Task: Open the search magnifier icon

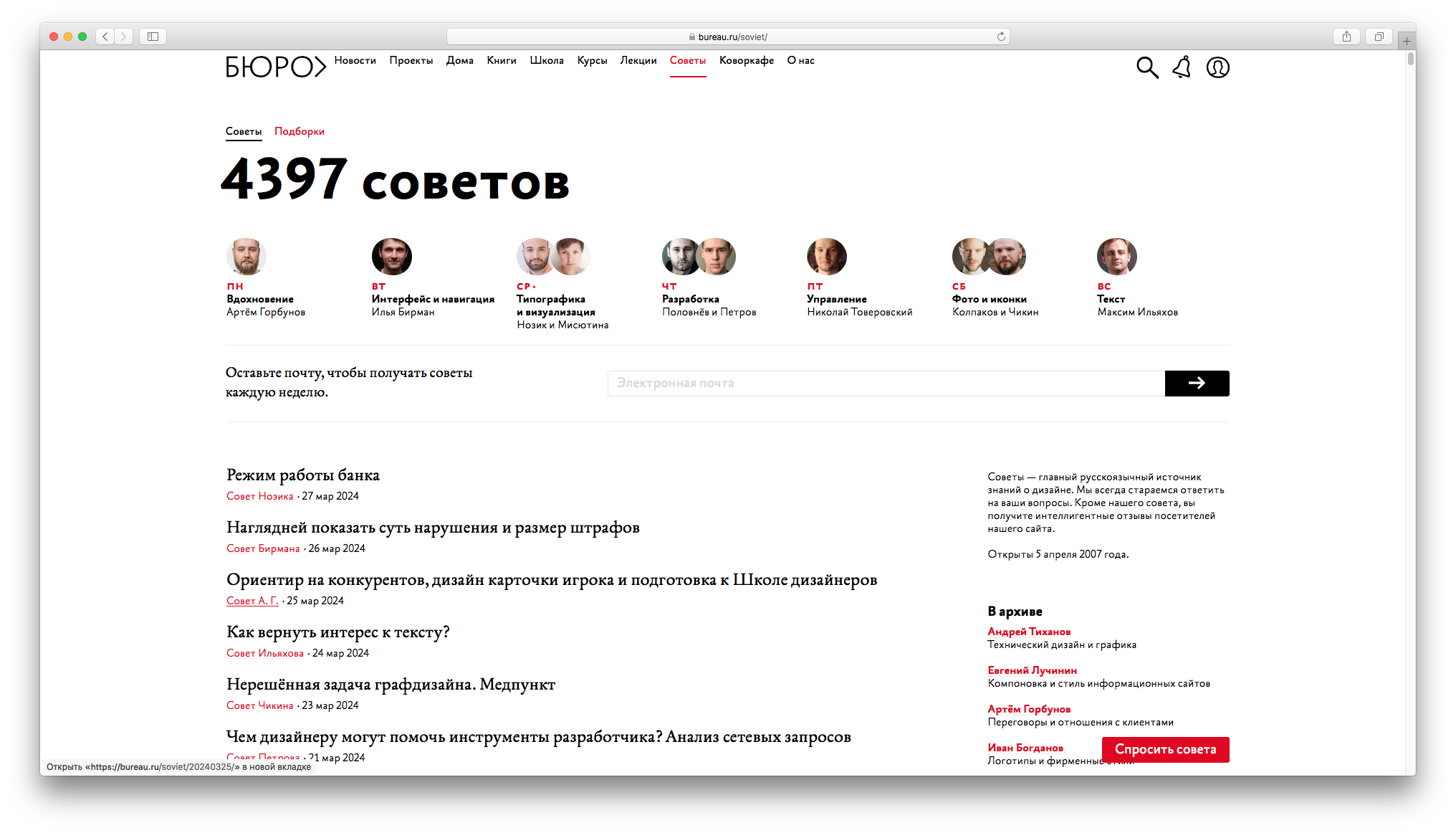Action: 1147,67
